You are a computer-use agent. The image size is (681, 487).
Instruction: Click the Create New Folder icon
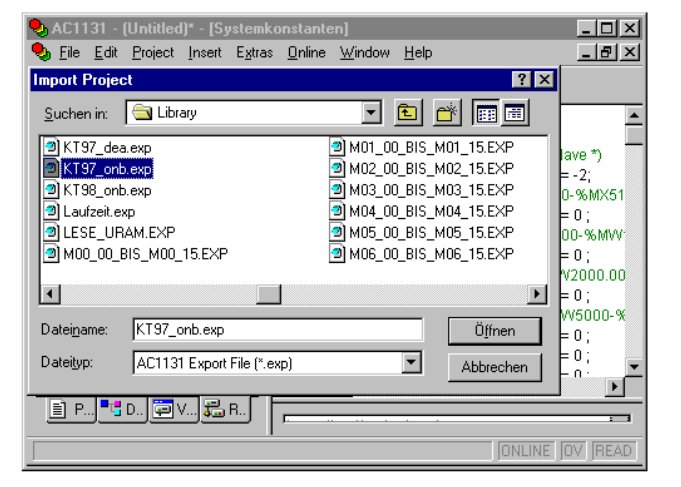coord(446,113)
